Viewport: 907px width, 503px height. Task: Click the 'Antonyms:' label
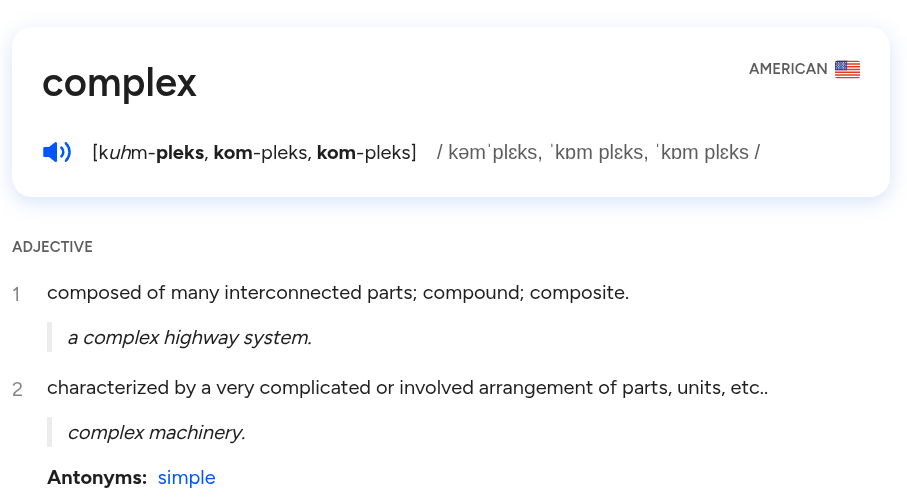click(x=97, y=478)
